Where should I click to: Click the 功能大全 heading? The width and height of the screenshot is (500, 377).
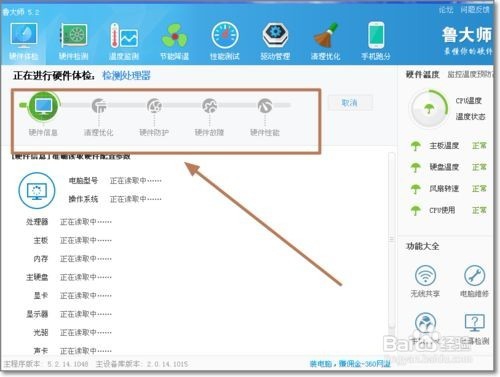(423, 246)
